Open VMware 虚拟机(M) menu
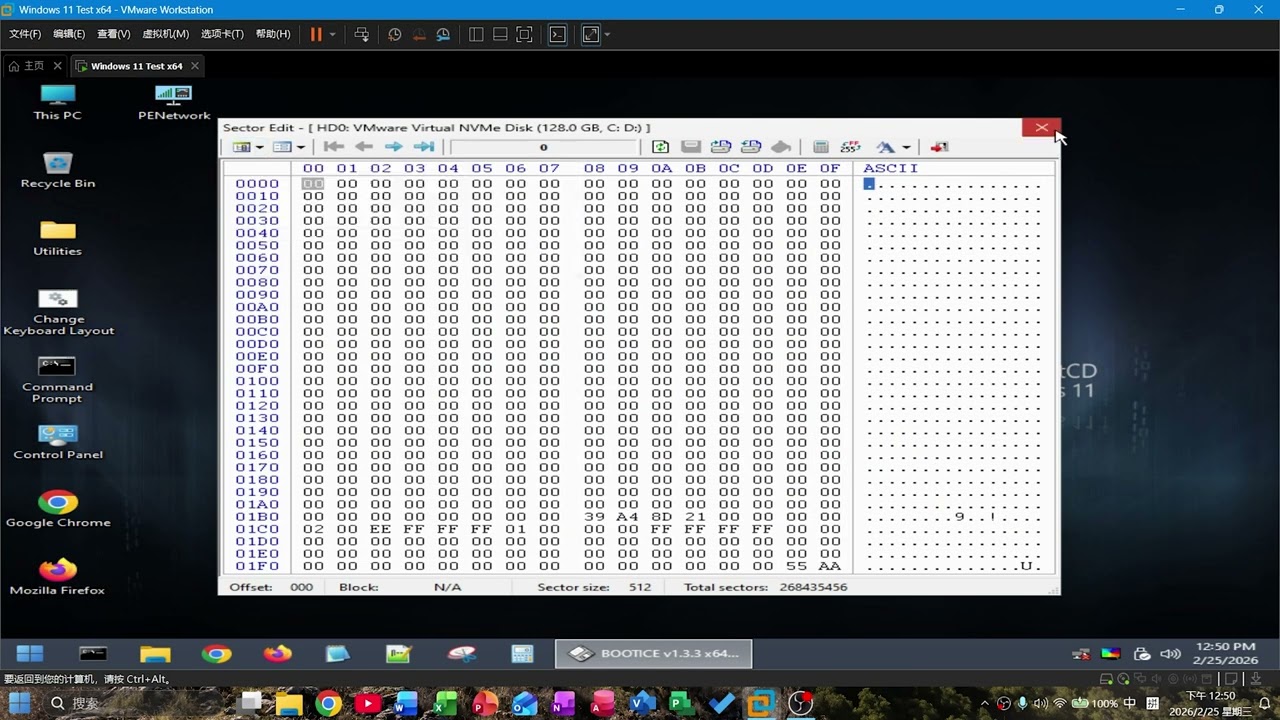The width and height of the screenshot is (1280, 720). pos(165,34)
